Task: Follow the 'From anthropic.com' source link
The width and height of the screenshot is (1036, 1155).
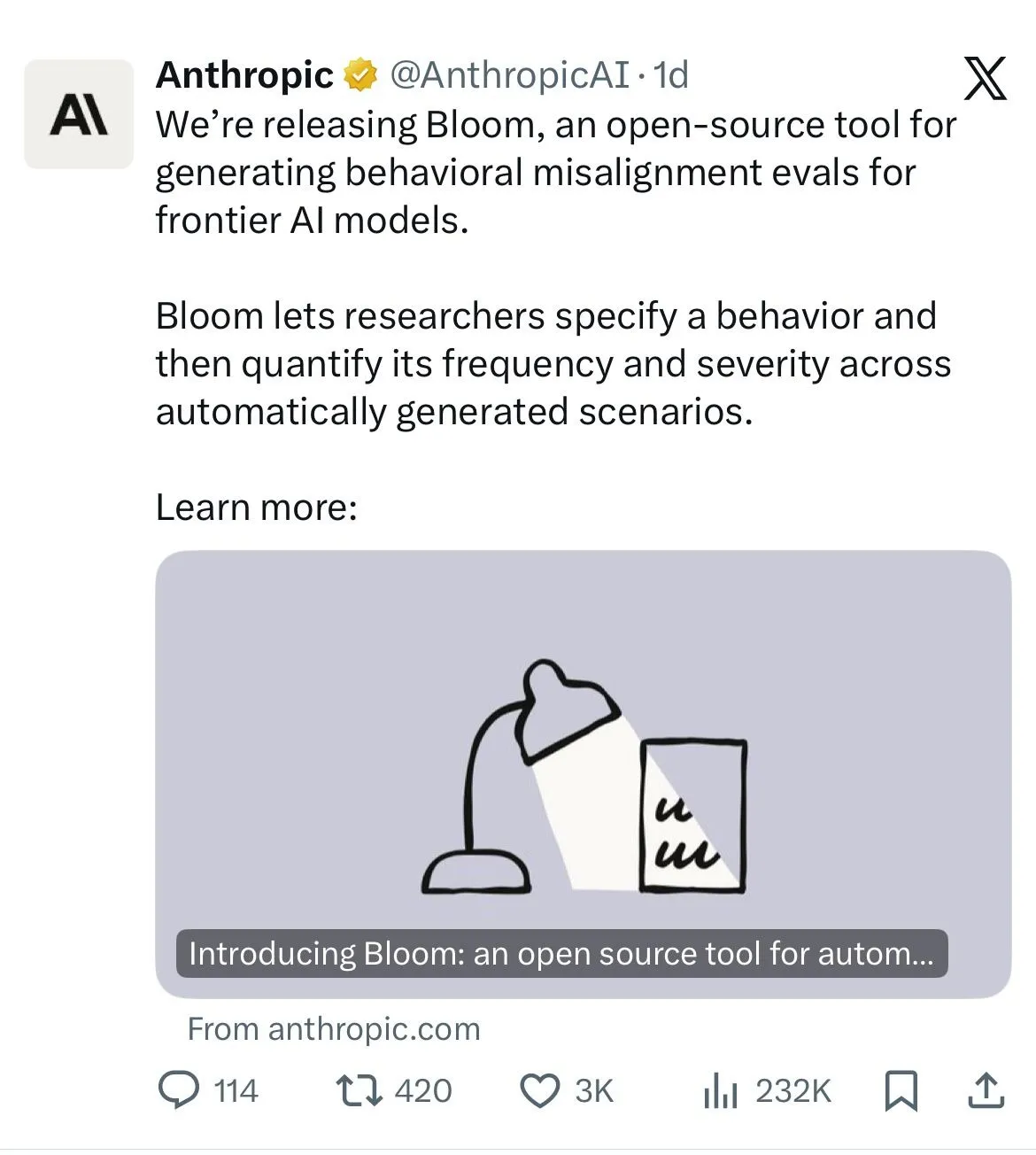Action: [334, 1029]
